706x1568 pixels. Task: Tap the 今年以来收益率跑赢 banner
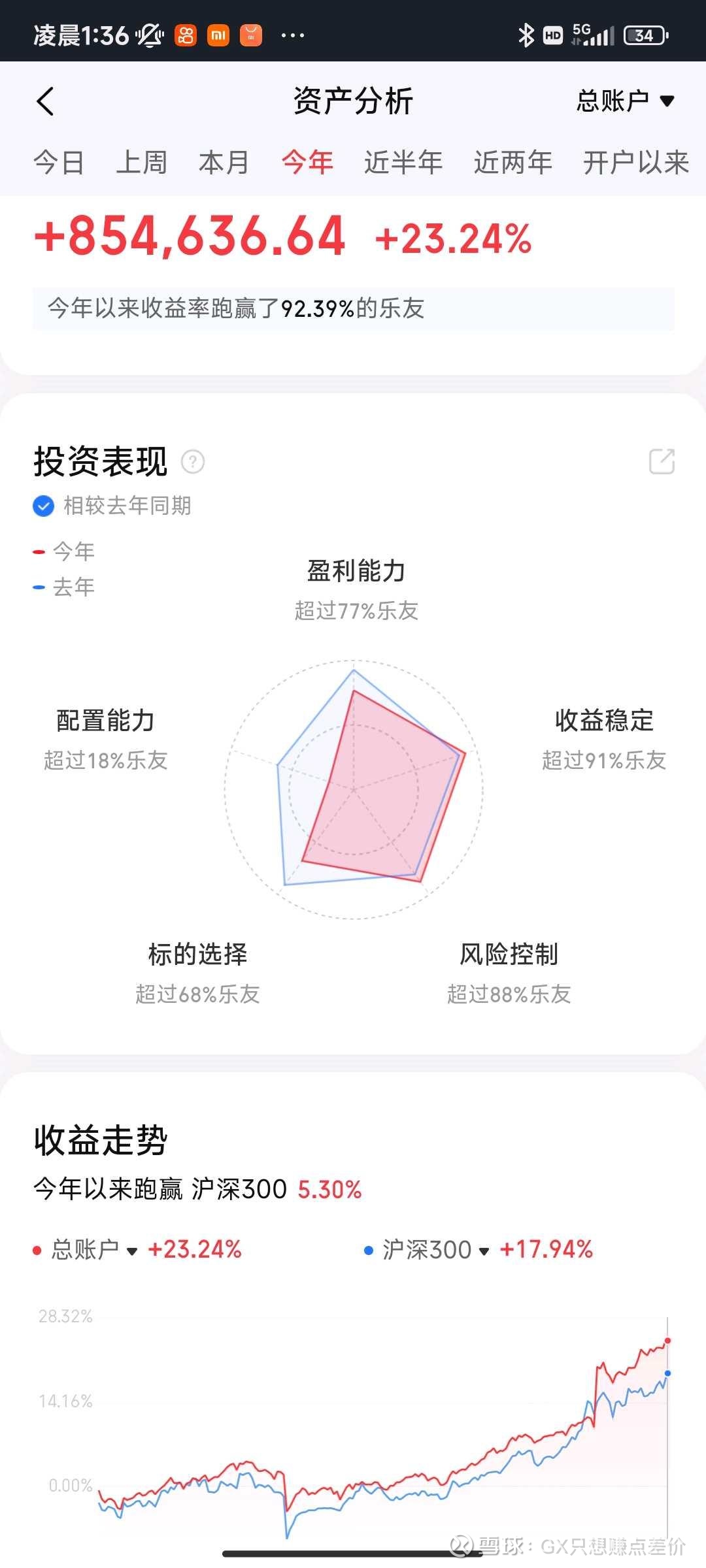pos(353,308)
